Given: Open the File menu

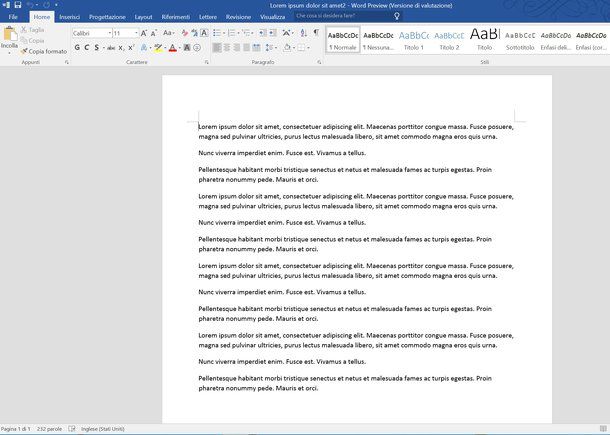Looking at the screenshot, I should click(13, 17).
